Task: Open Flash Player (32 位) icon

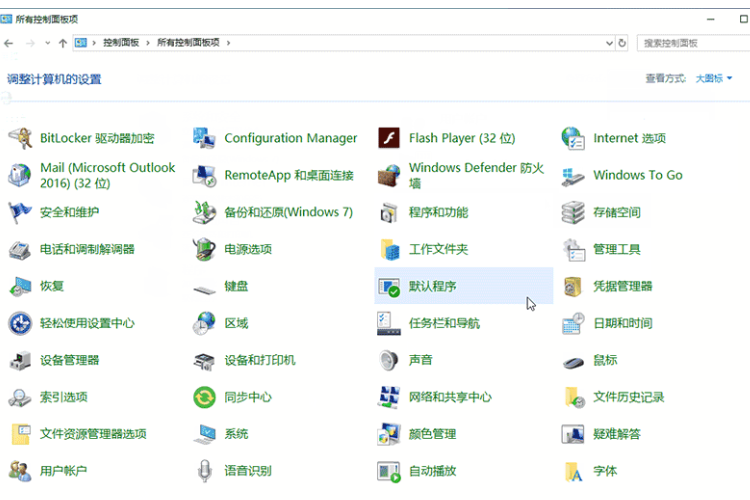Action: pyautogui.click(x=389, y=138)
